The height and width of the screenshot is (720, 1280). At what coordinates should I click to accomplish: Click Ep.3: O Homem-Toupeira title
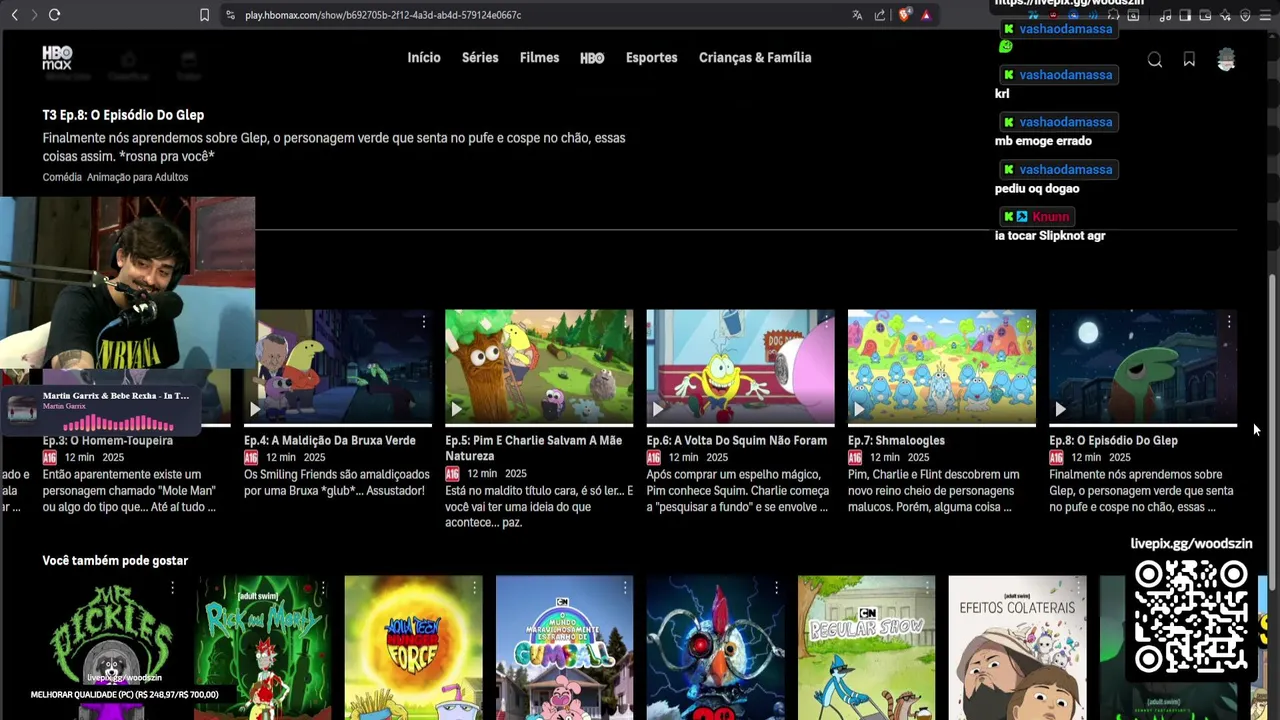click(108, 440)
